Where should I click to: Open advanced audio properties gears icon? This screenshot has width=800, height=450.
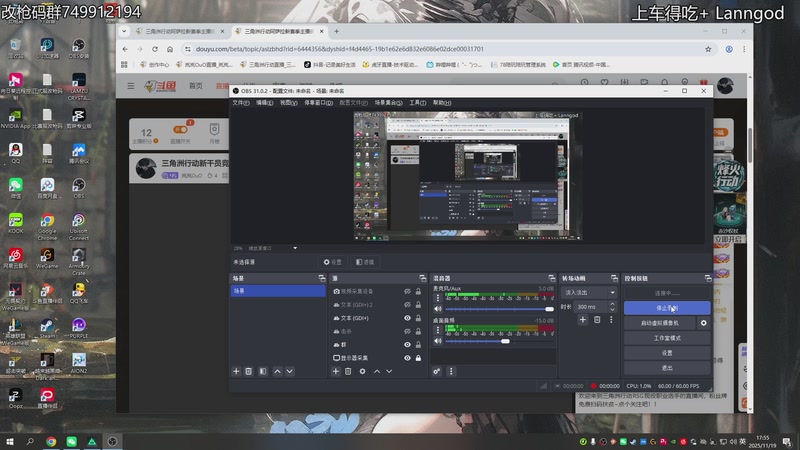[x=437, y=371]
